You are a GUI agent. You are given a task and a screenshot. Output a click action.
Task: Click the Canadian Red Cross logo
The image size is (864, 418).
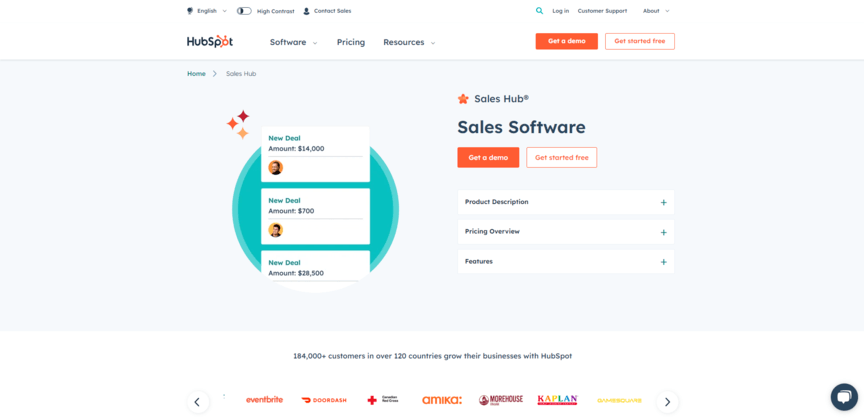coord(383,400)
